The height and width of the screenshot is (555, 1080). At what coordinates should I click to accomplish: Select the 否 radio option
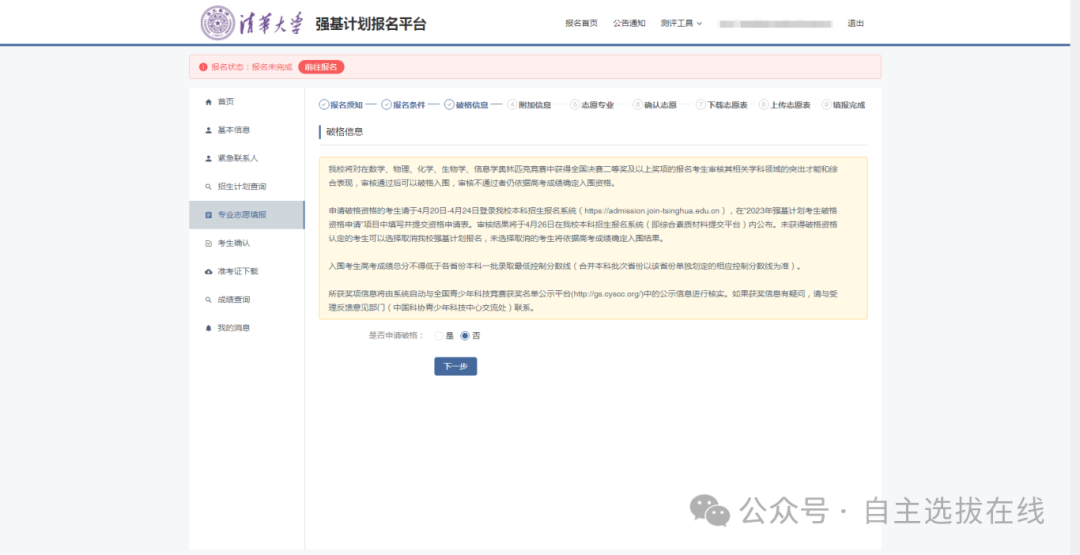[x=465, y=336]
